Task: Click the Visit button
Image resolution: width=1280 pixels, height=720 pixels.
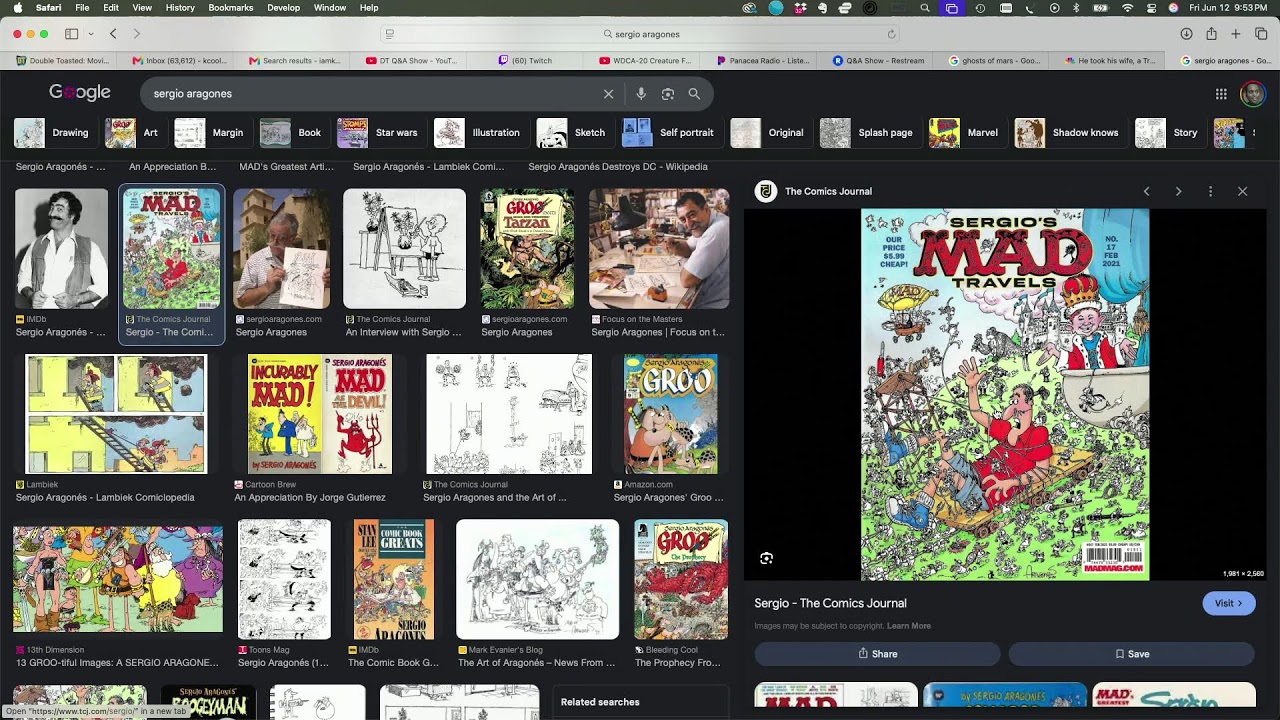Action: click(x=1229, y=603)
